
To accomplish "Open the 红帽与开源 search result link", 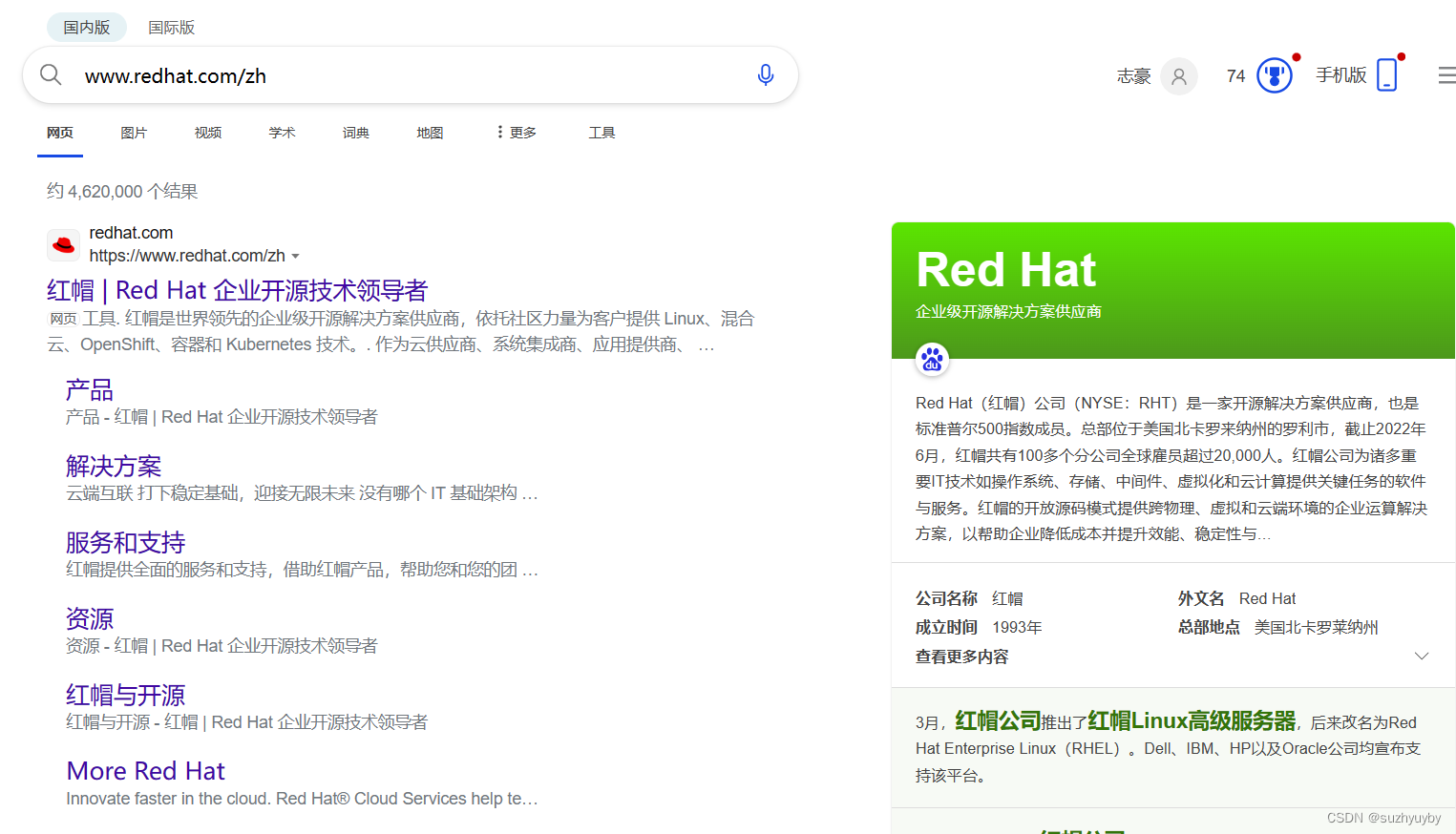I will [125, 695].
